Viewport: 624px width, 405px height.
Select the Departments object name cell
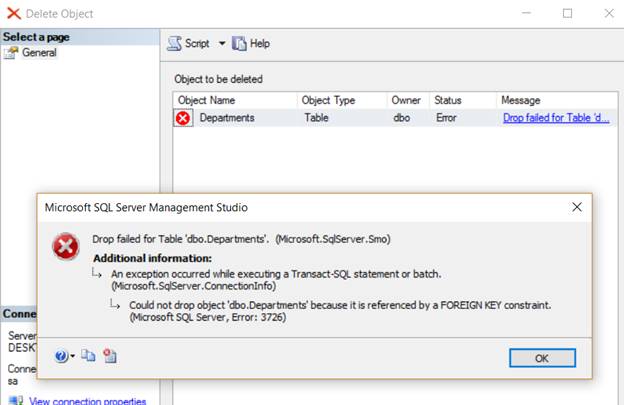pyautogui.click(x=227, y=118)
